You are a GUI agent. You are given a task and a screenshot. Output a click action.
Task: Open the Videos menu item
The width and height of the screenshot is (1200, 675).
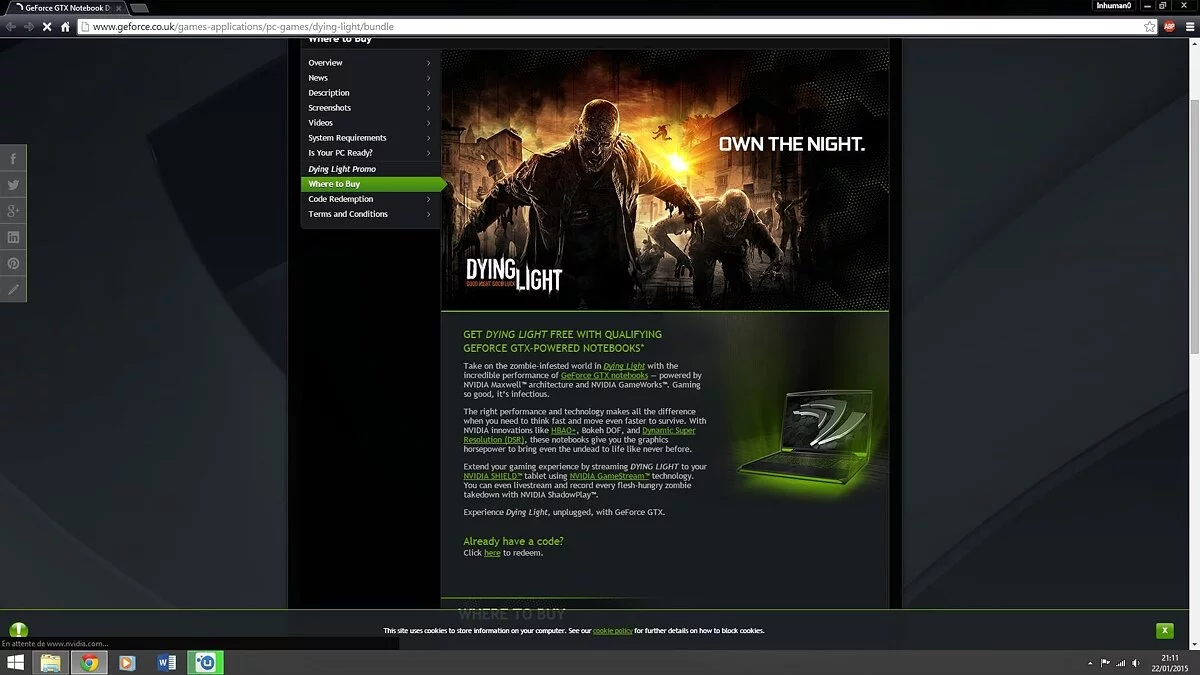[x=370, y=123]
